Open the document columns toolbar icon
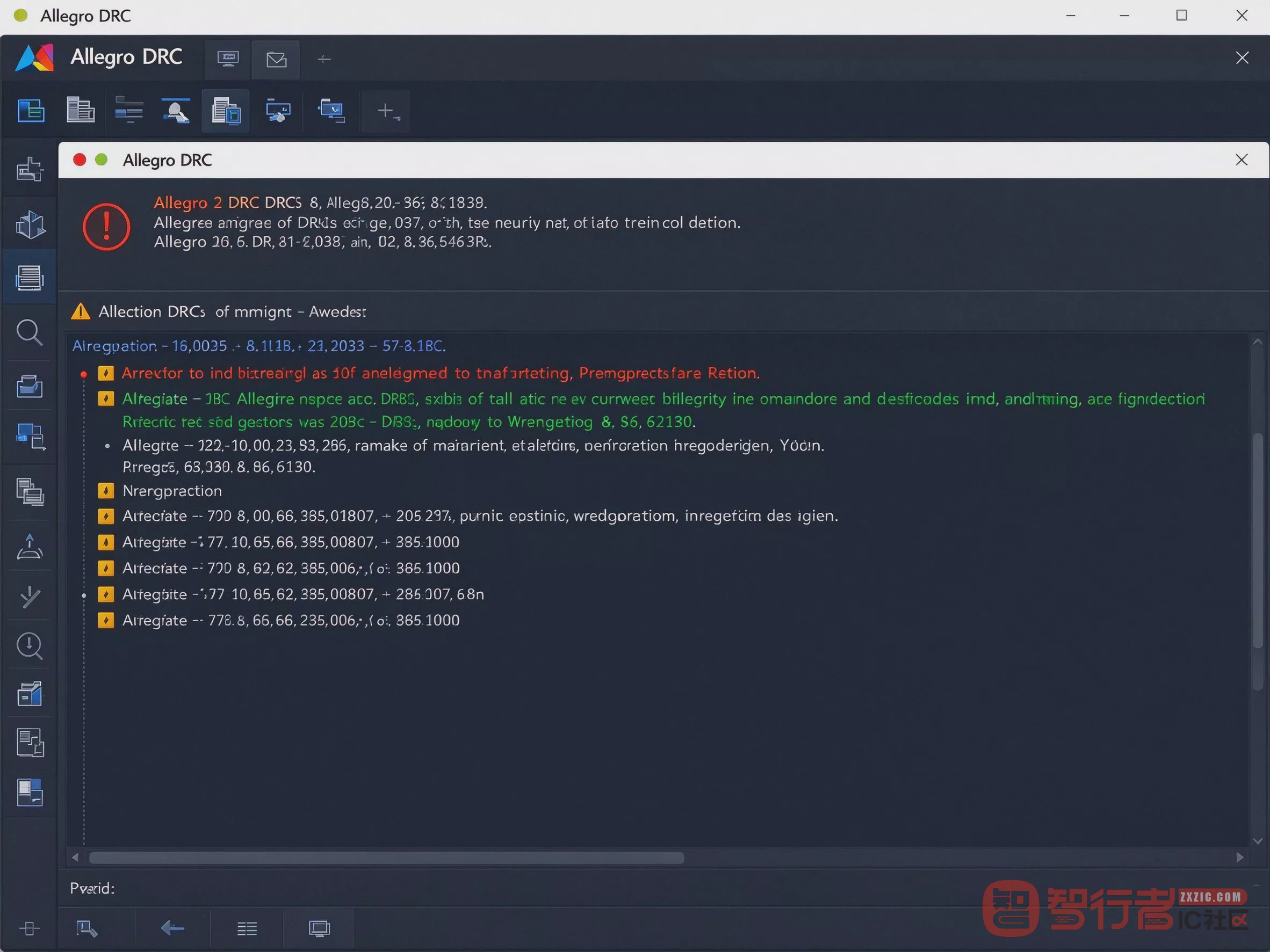 click(x=81, y=110)
